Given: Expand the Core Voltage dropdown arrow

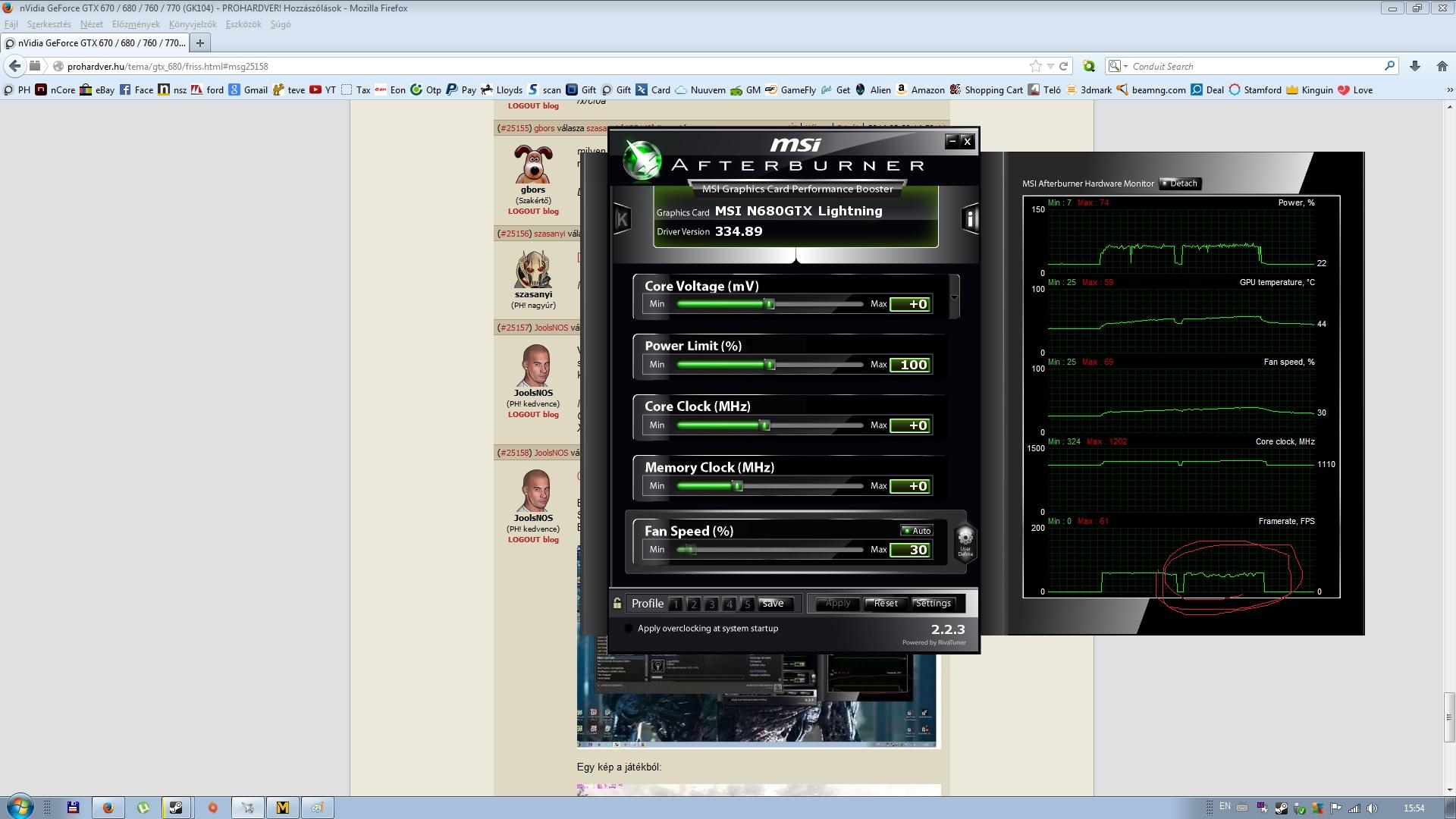Looking at the screenshot, I should (954, 297).
